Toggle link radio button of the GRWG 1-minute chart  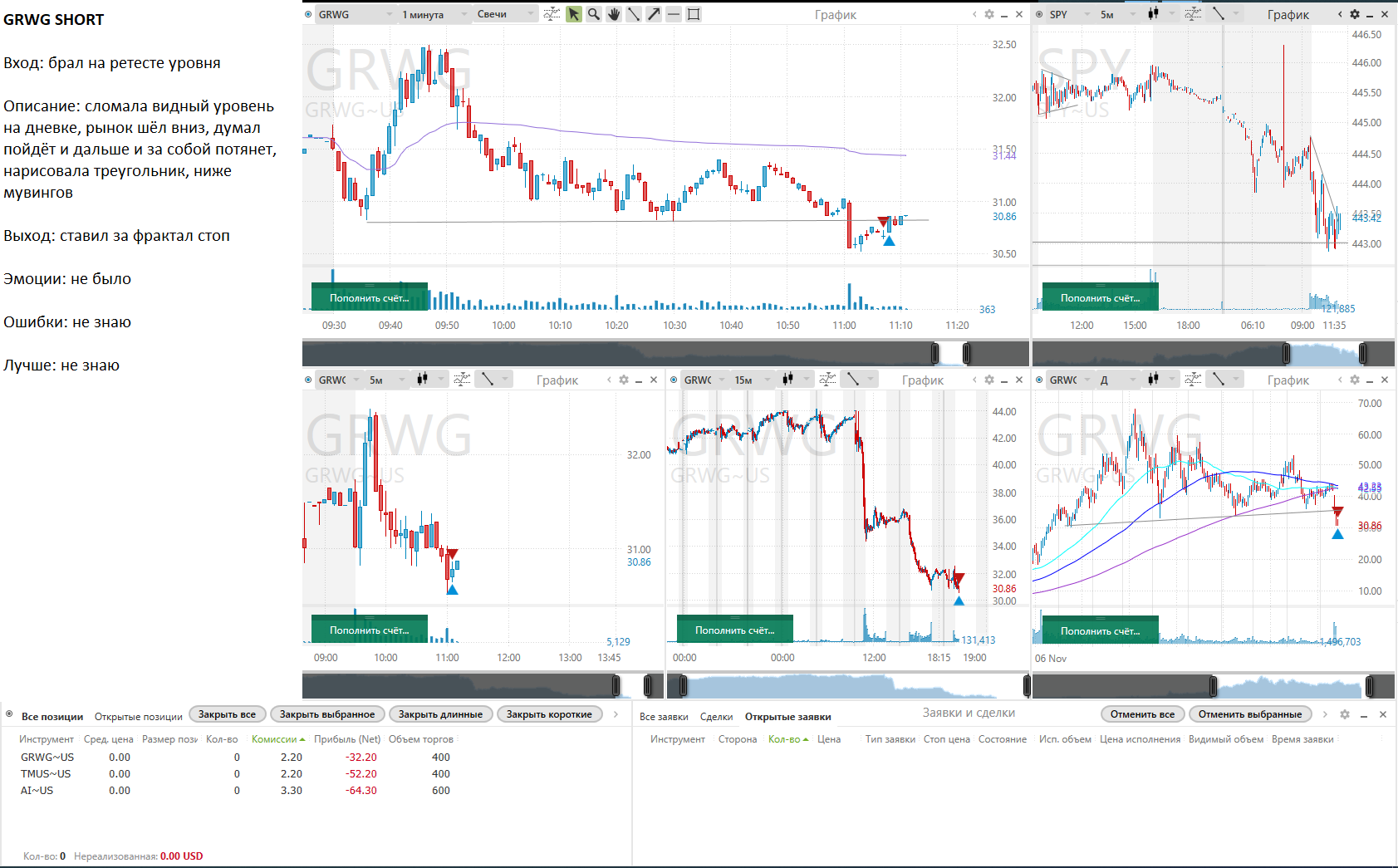pos(308,14)
